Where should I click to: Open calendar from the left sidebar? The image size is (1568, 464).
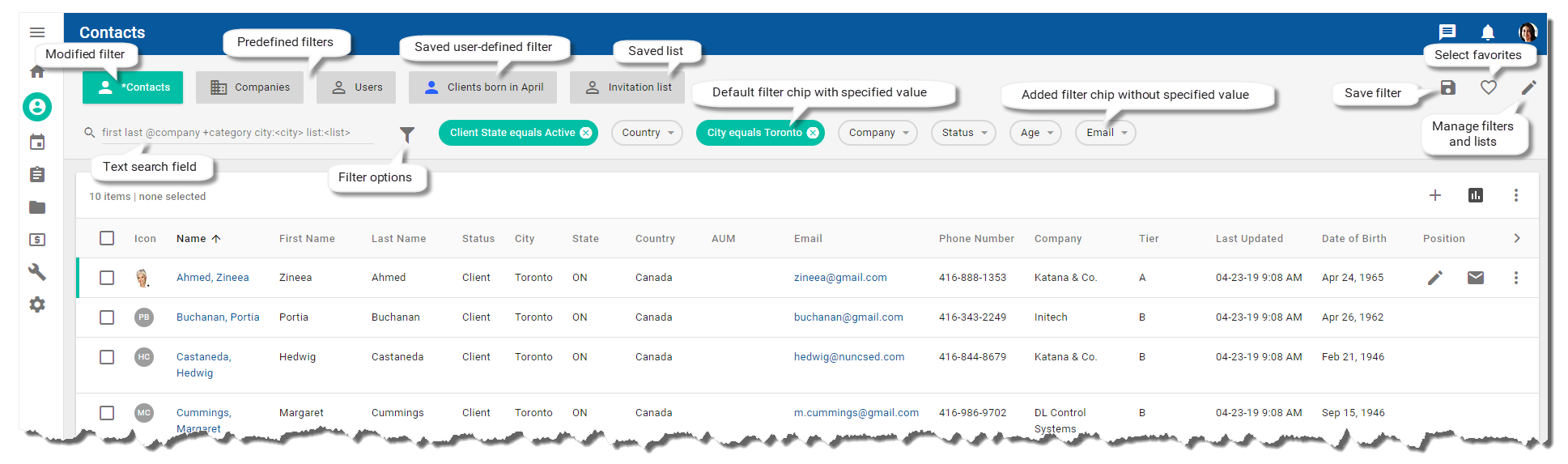coord(37,143)
